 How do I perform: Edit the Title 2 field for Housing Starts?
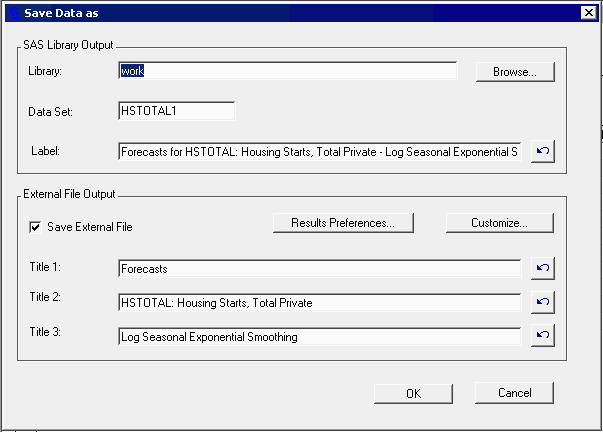pos(319,303)
